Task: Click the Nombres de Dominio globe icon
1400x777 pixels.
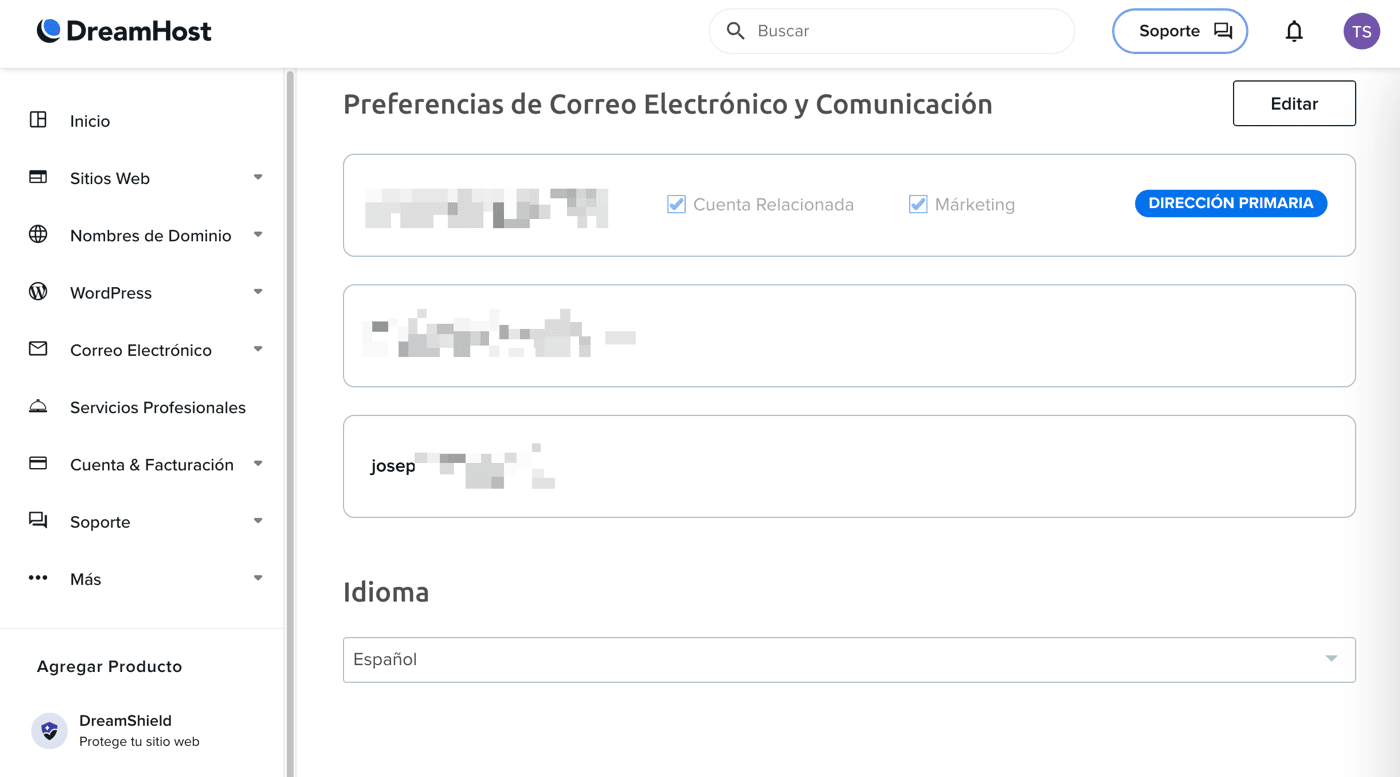Action: pos(38,234)
